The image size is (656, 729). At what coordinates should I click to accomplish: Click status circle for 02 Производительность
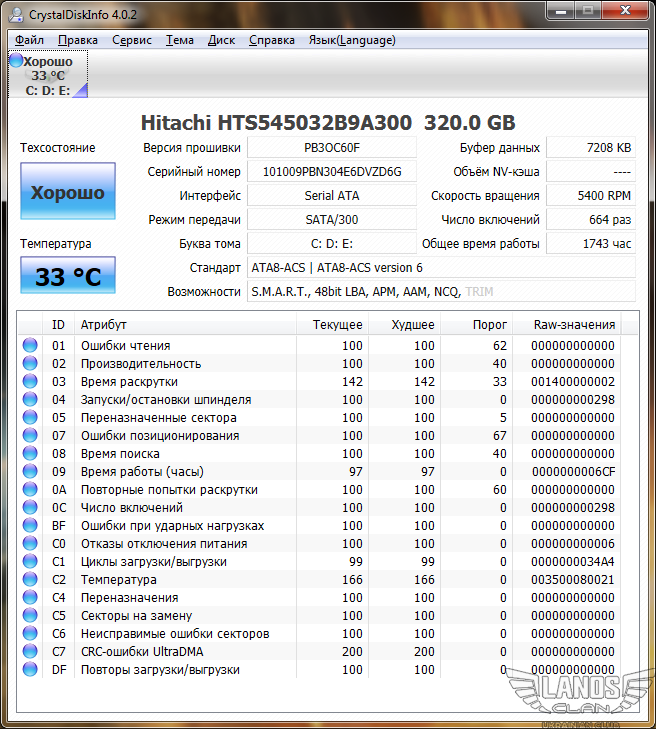(x=30, y=363)
